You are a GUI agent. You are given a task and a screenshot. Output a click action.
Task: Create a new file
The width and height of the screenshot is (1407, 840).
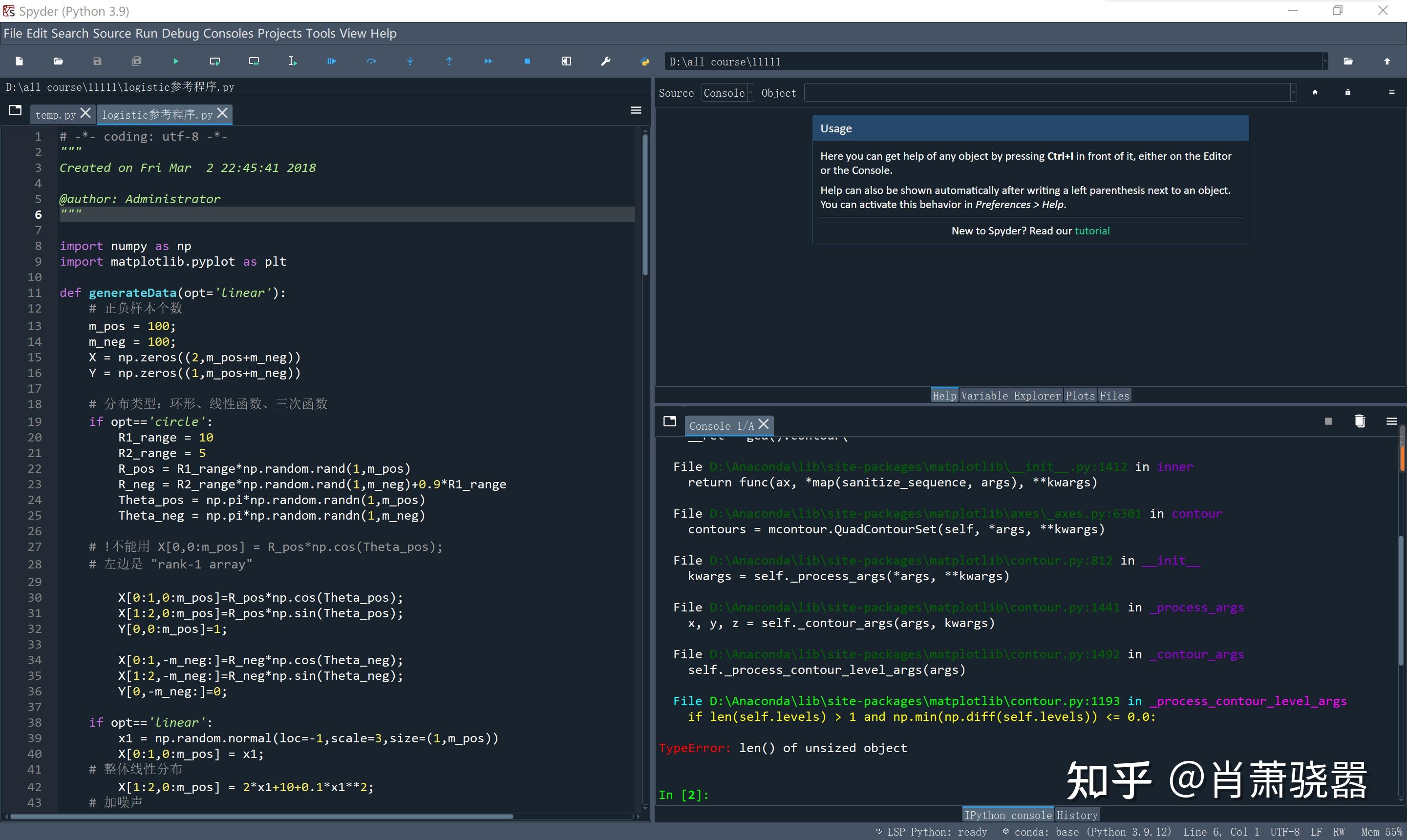19,61
